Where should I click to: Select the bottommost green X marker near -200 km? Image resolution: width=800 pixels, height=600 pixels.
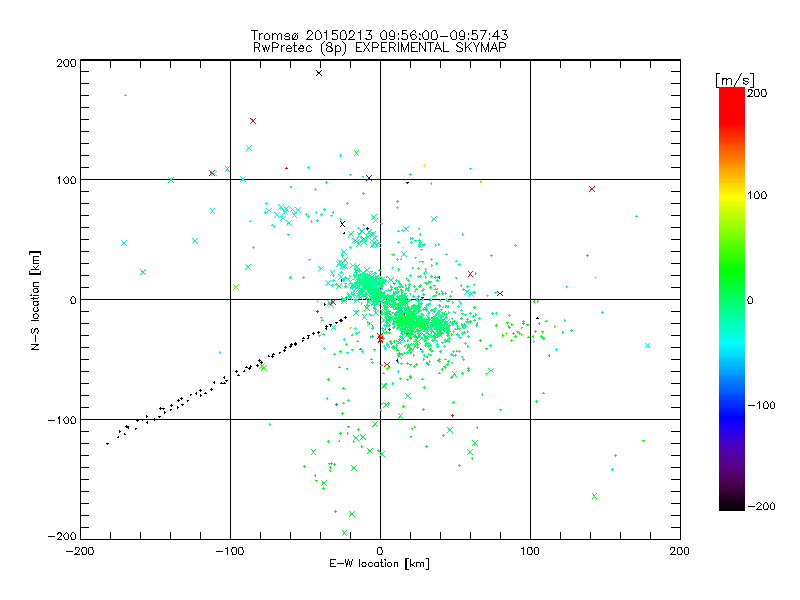click(x=344, y=533)
